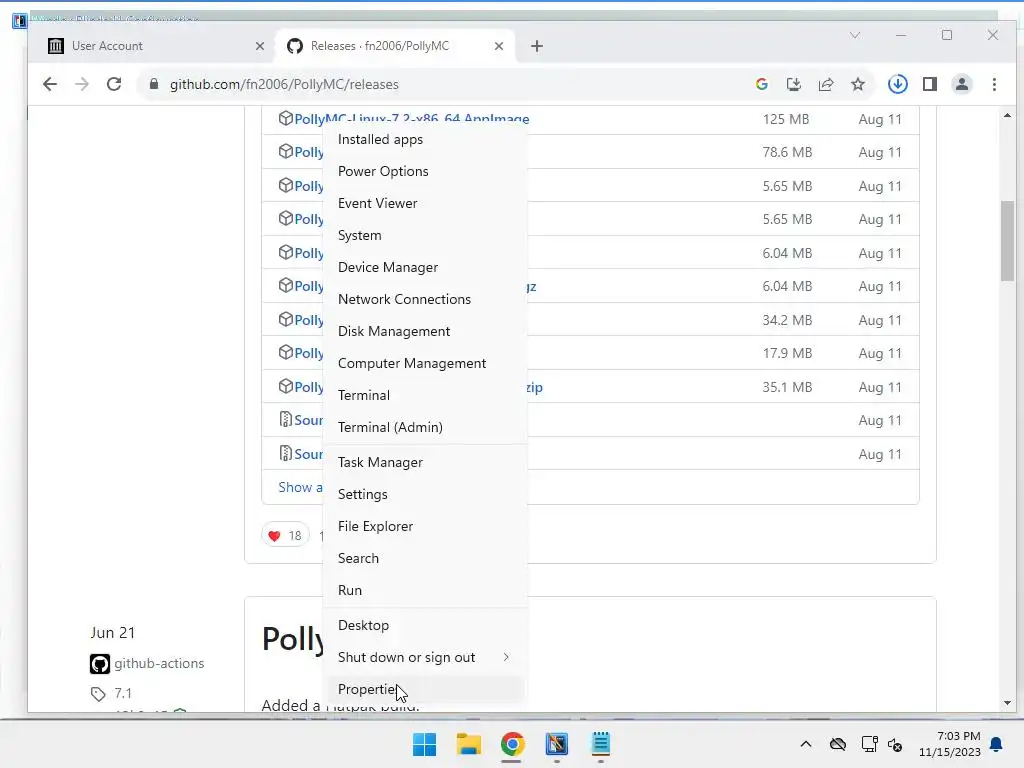Image resolution: width=1024 pixels, height=768 pixels.
Task: Open Network Connections
Action: click(424, 299)
